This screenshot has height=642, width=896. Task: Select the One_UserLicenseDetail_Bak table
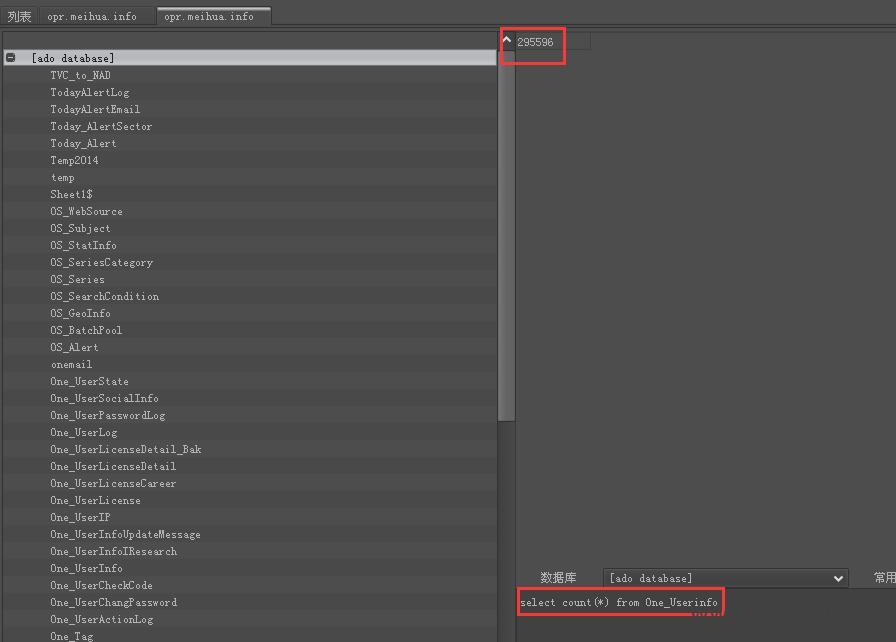coord(126,450)
